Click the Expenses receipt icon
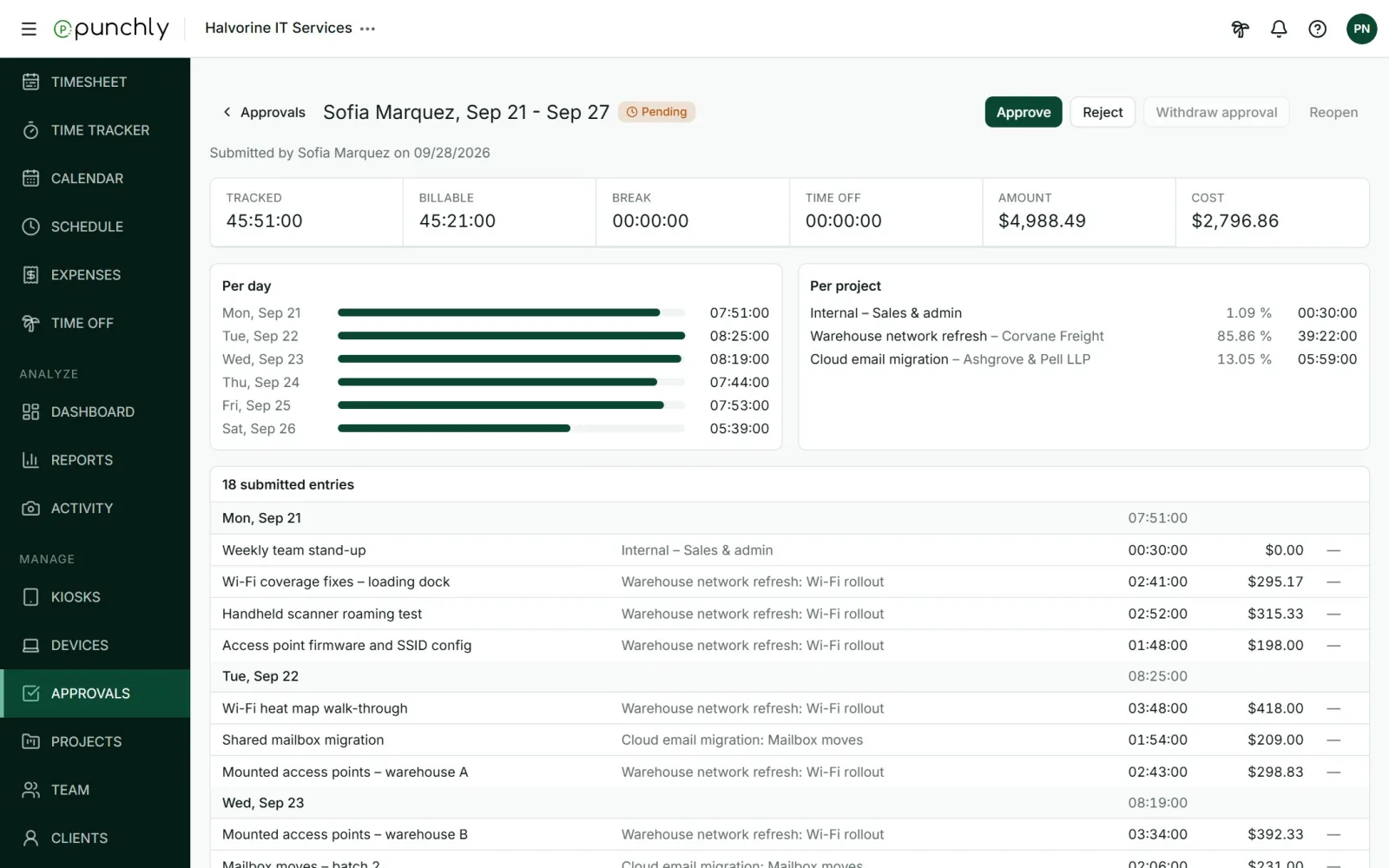1389x868 pixels. tap(30, 275)
